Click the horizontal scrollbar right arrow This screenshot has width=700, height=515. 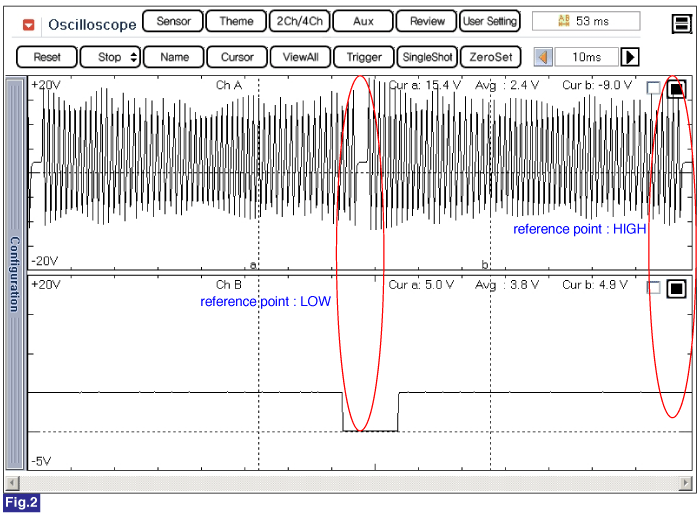685,482
